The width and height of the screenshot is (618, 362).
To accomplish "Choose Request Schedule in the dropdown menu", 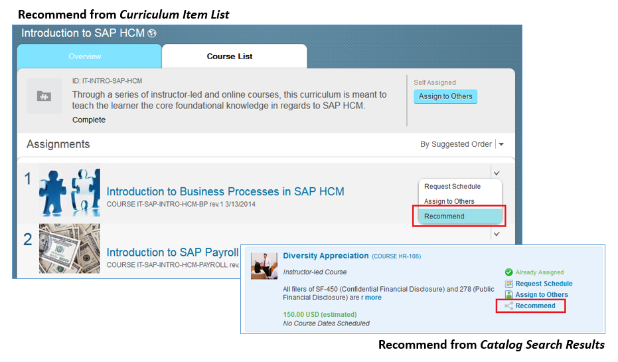I will pyautogui.click(x=452, y=186).
